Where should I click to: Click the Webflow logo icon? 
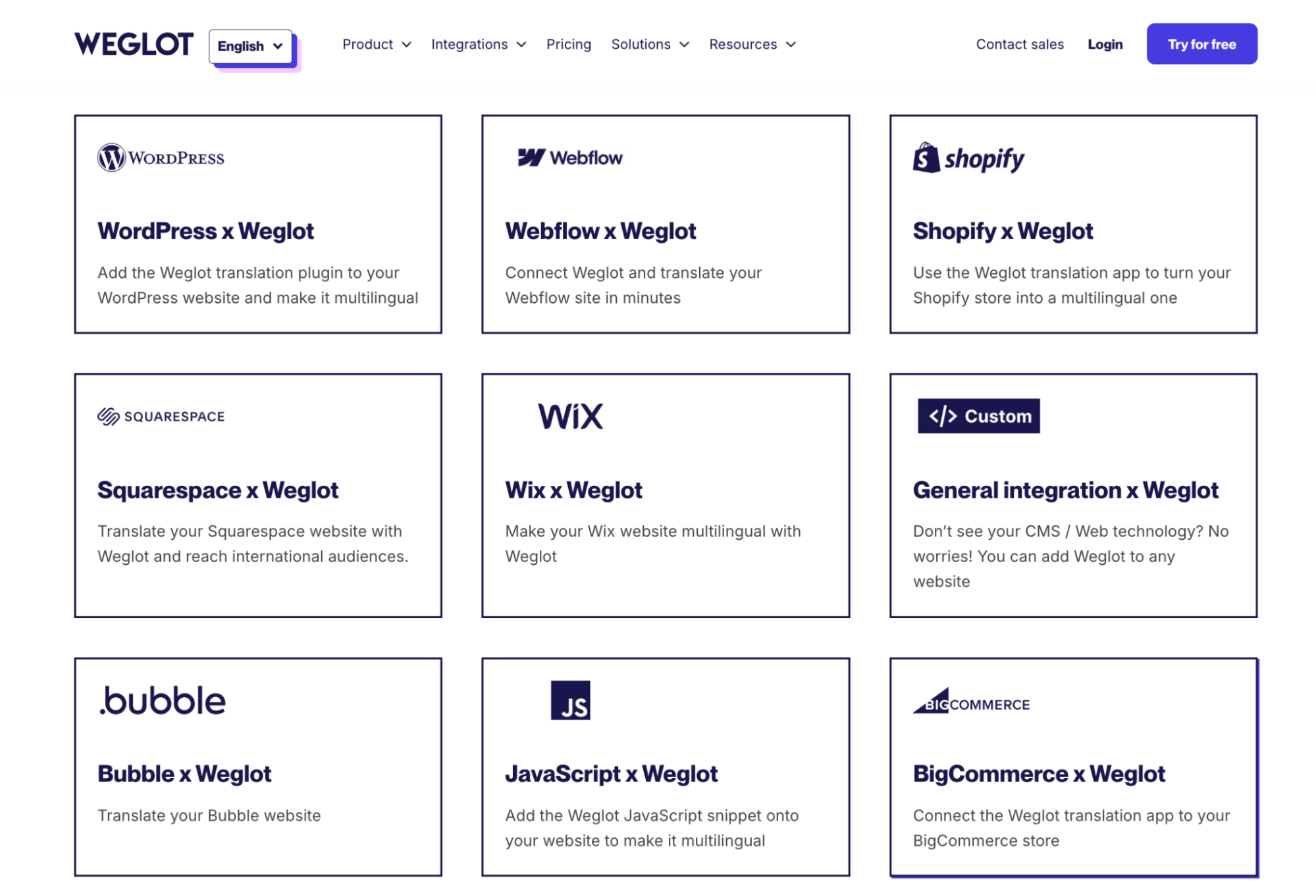531,157
